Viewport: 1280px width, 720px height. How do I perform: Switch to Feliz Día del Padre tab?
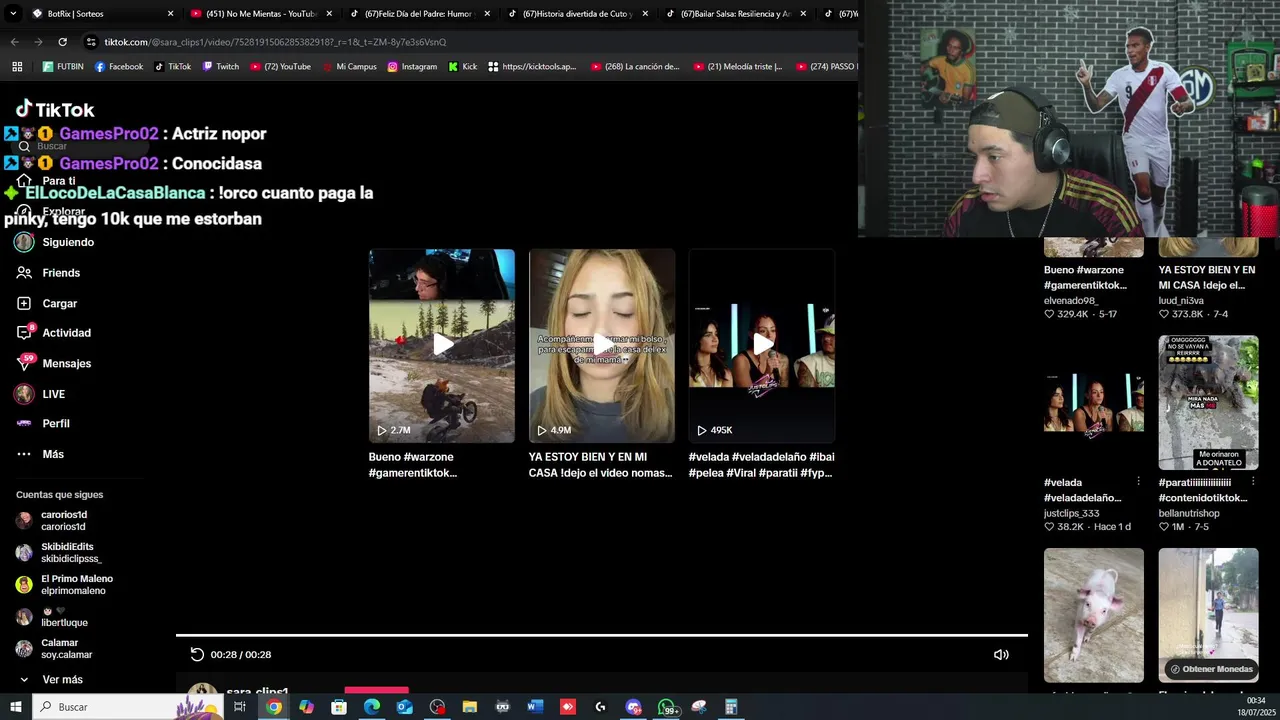coord(419,14)
